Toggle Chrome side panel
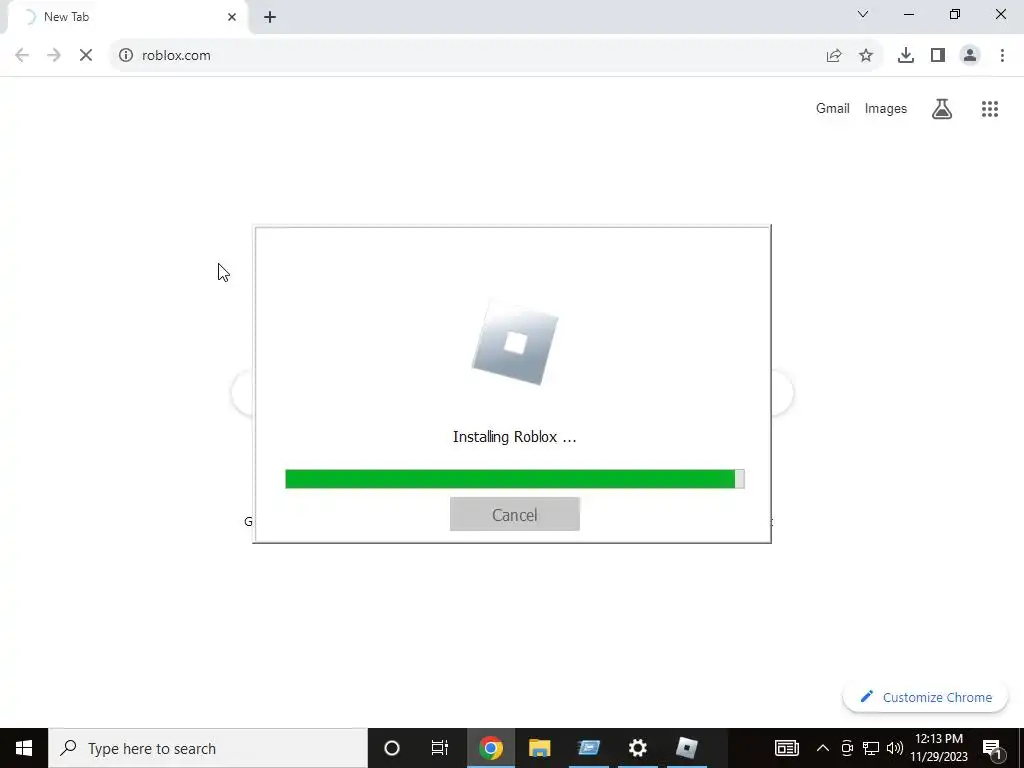The image size is (1024, 768). click(x=938, y=56)
